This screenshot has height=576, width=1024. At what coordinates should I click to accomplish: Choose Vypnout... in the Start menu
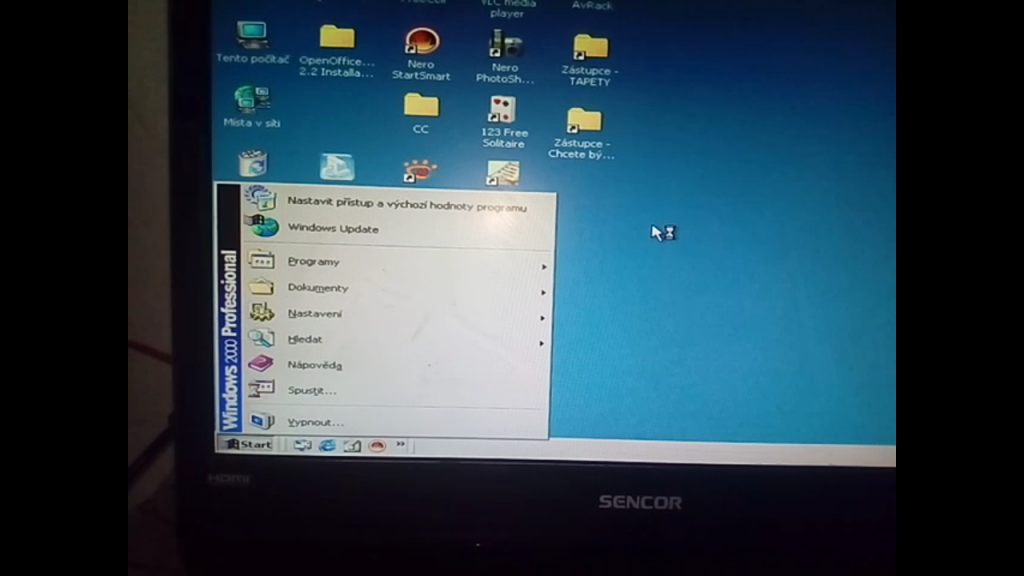pyautogui.click(x=396, y=422)
